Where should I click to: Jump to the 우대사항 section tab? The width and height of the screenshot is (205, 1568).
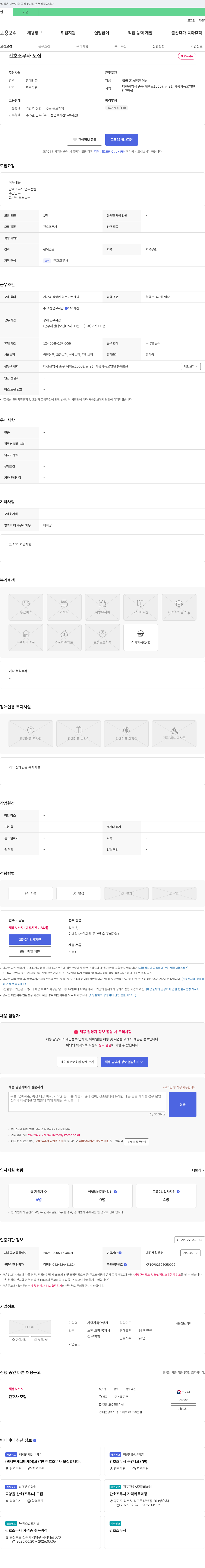point(82,46)
